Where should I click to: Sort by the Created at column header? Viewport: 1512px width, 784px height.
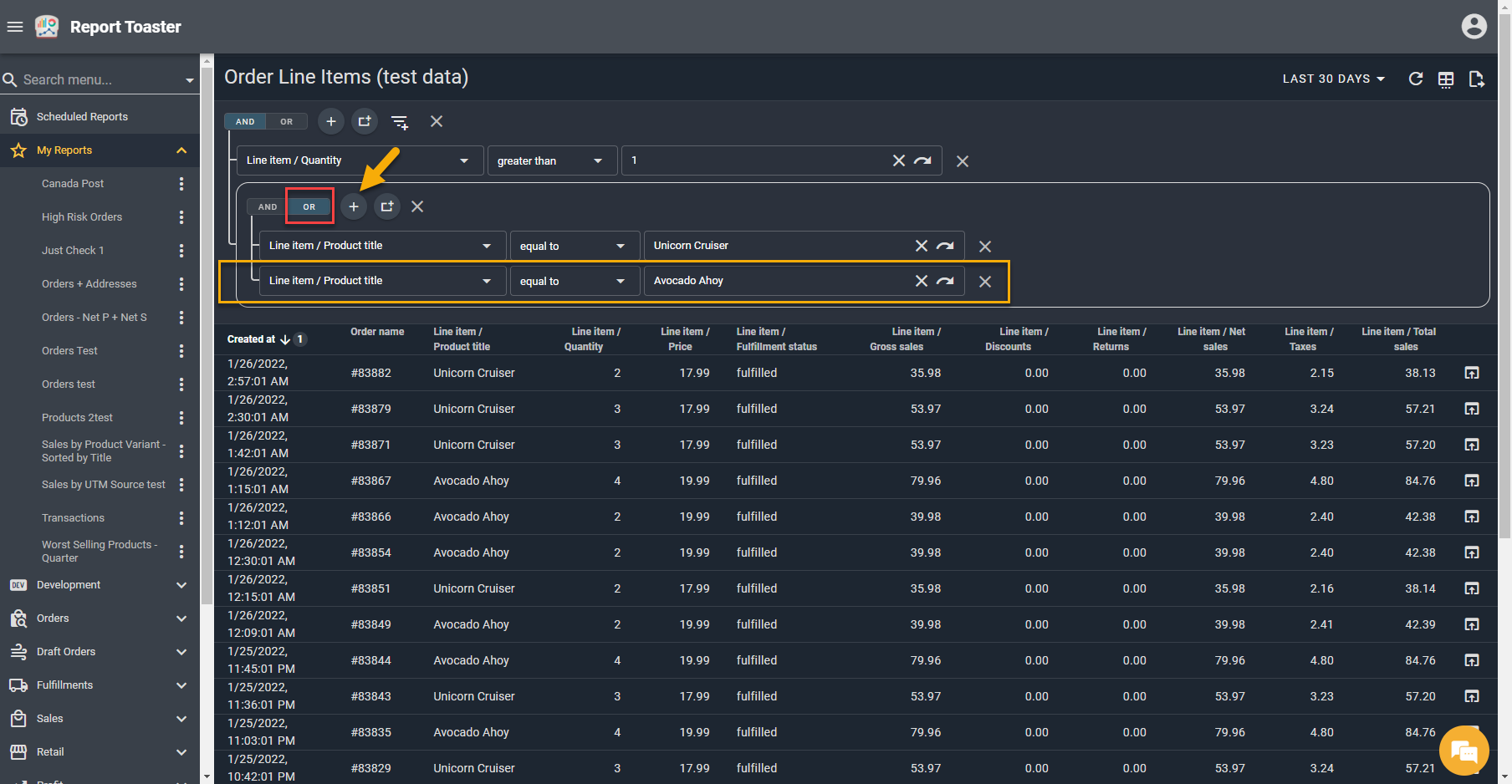(x=251, y=339)
